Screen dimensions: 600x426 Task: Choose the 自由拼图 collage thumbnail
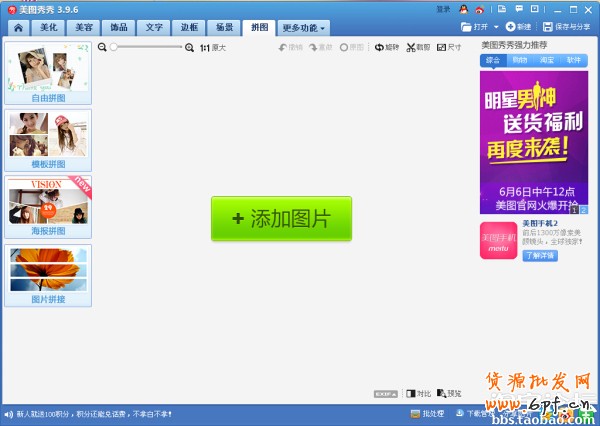pyautogui.click(x=47, y=70)
